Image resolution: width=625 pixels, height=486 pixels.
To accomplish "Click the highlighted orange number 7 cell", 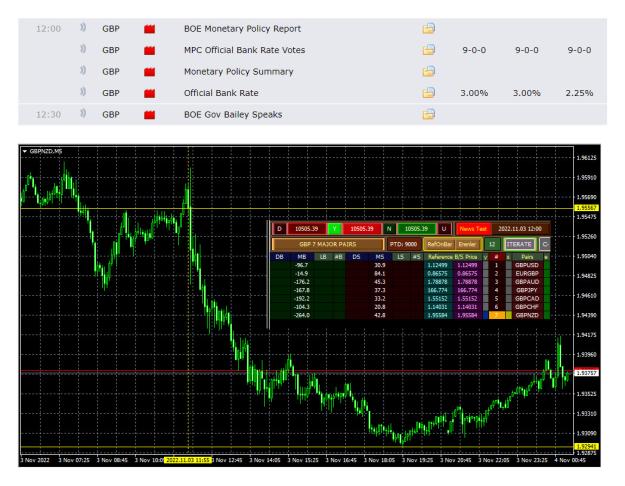I will click(x=496, y=315).
